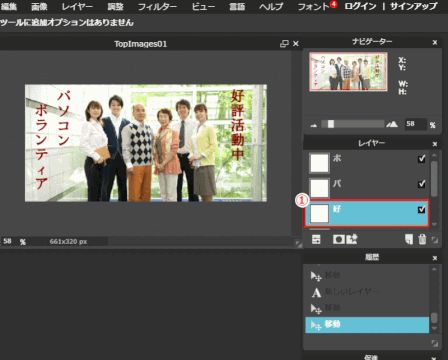Select the highlighted 好 layer row
This screenshot has width=448, height=360.
point(366,213)
